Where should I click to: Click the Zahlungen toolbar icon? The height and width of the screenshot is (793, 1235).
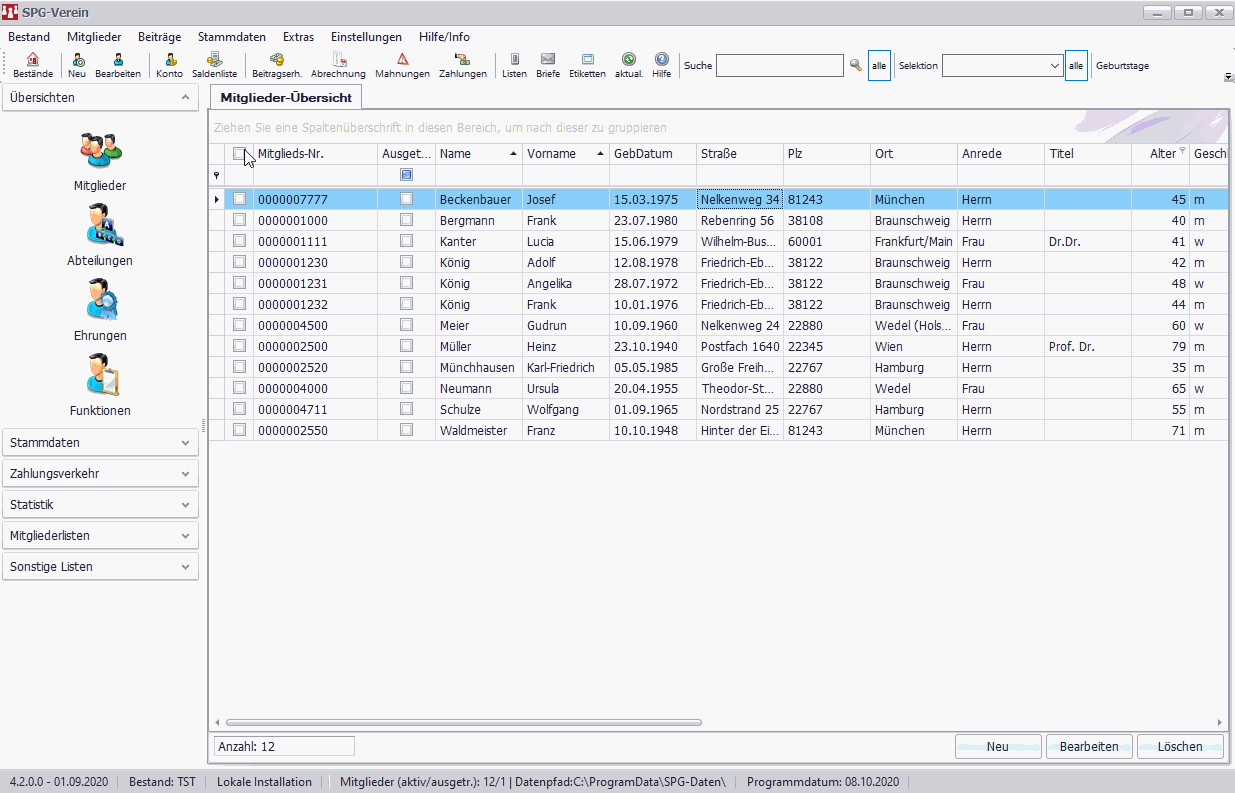click(462, 65)
